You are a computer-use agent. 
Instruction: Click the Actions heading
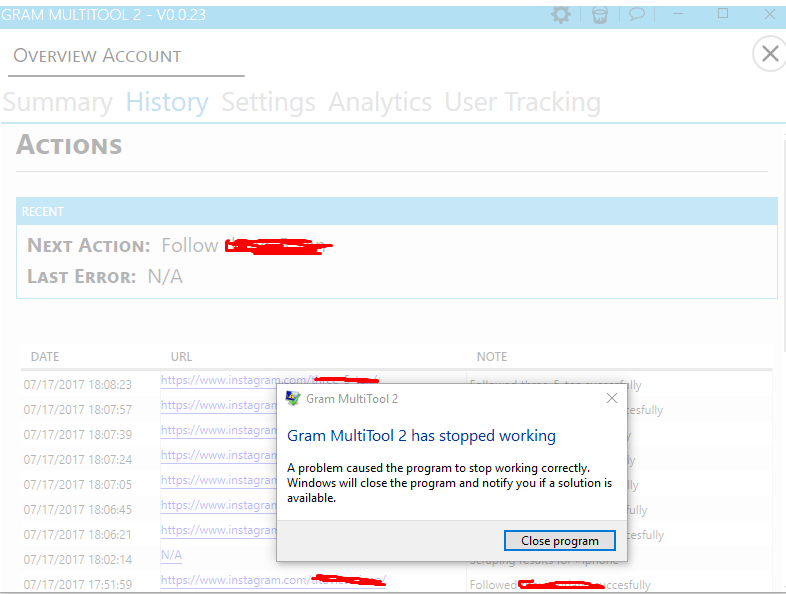click(69, 145)
